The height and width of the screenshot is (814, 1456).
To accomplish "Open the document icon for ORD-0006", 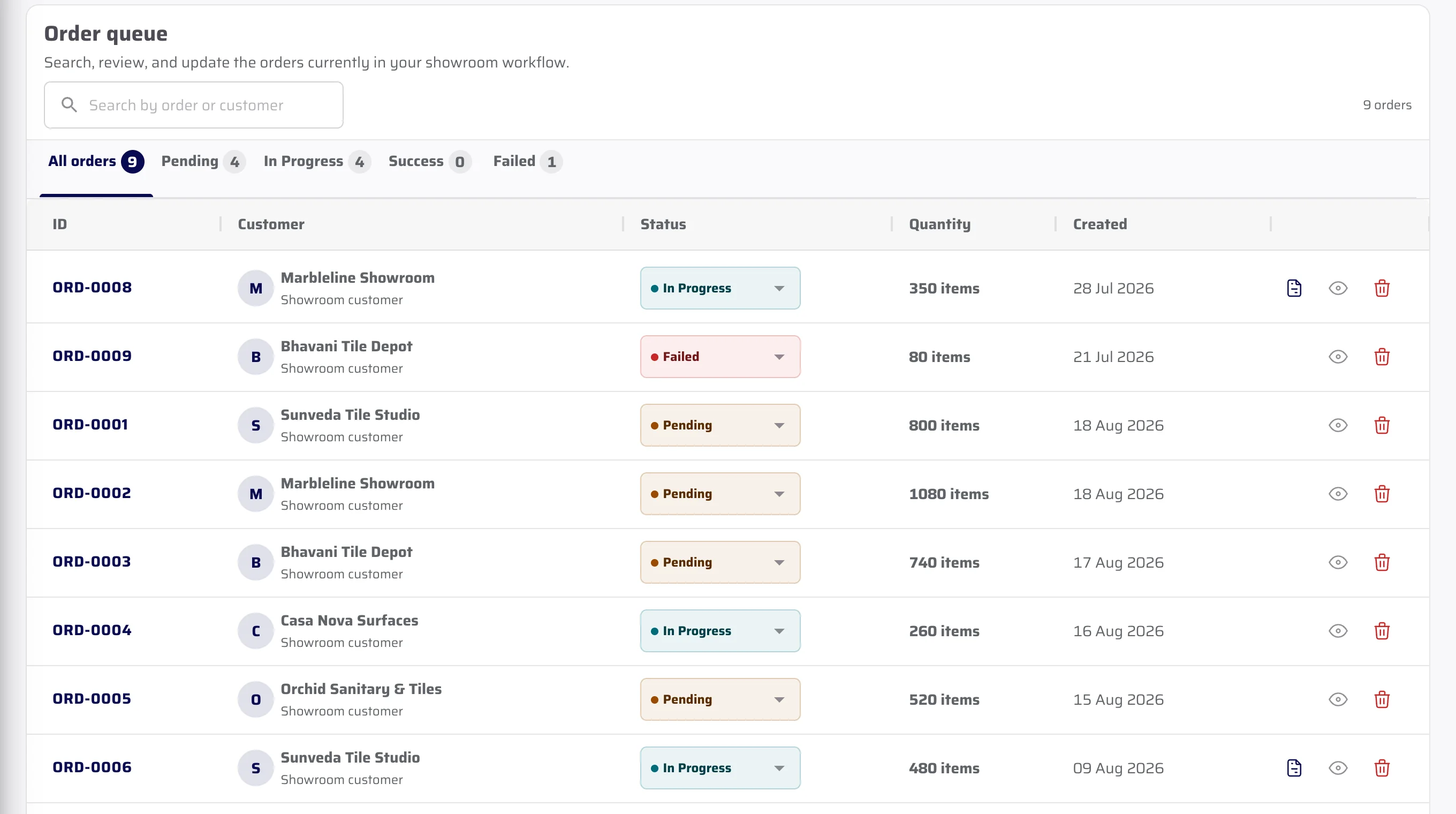I will point(1294,767).
